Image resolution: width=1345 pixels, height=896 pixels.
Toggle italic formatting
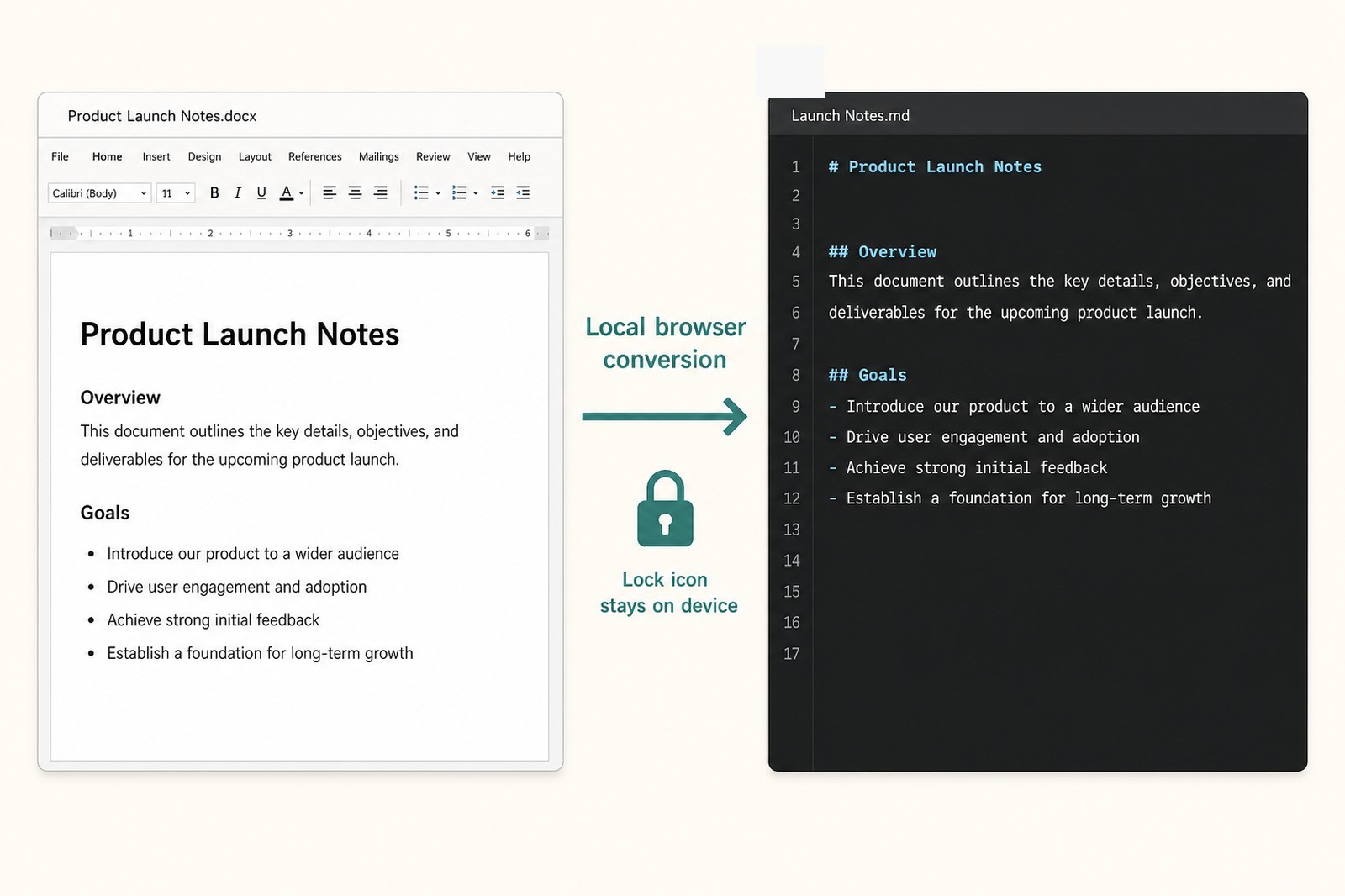tap(238, 192)
